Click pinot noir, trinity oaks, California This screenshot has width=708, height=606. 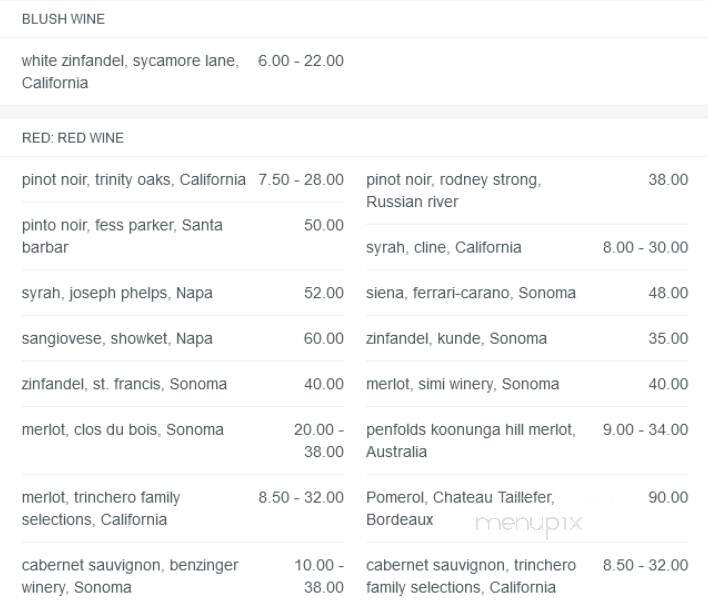pyautogui.click(x=134, y=180)
